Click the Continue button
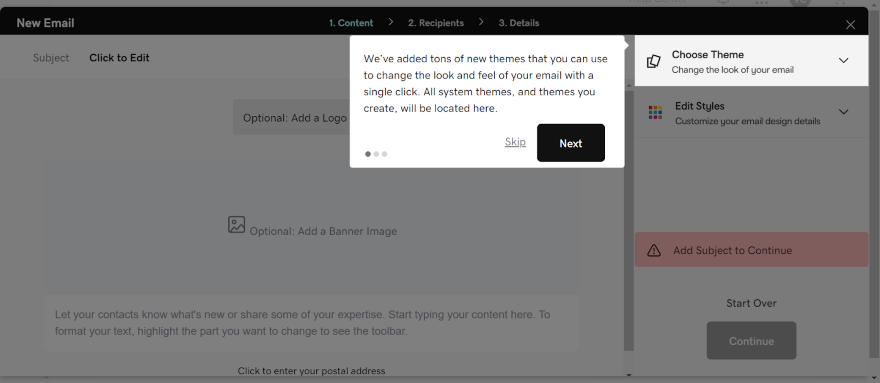The height and width of the screenshot is (383, 880). 751,341
